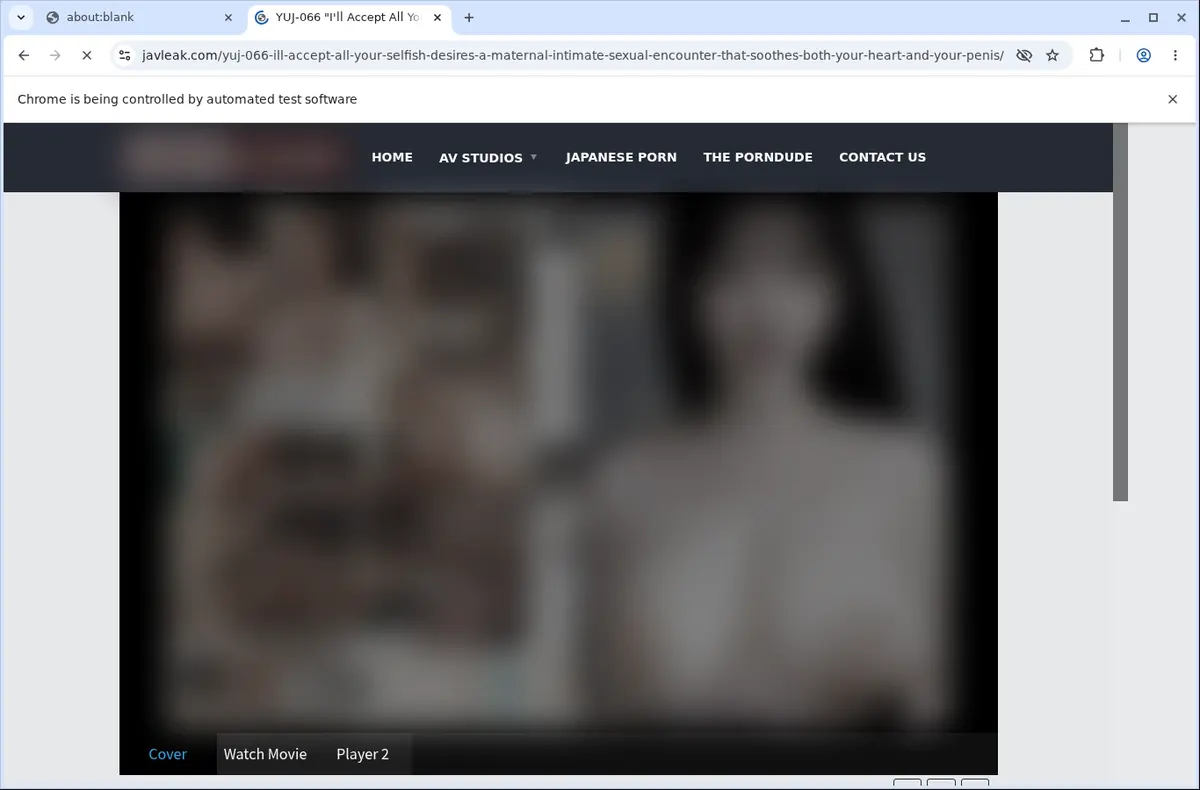Expand the tab search dropdown arrow
1200x790 pixels.
click(x=21, y=17)
